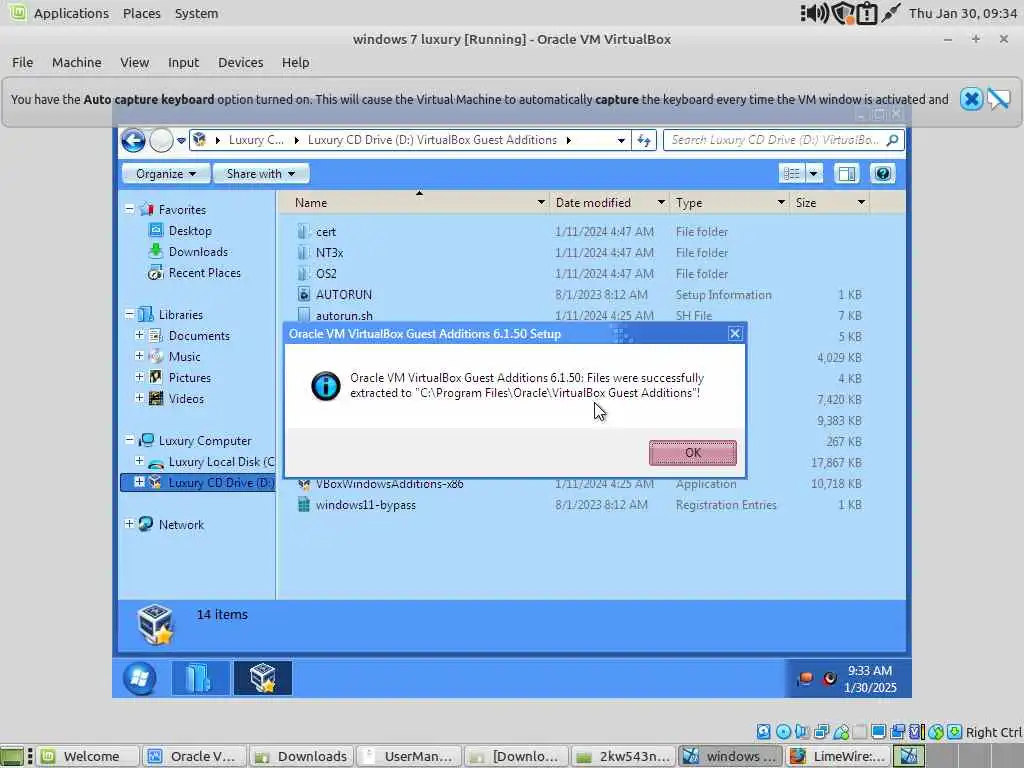
Task: Open the VirtualBox Machine menu
Action: coord(76,63)
